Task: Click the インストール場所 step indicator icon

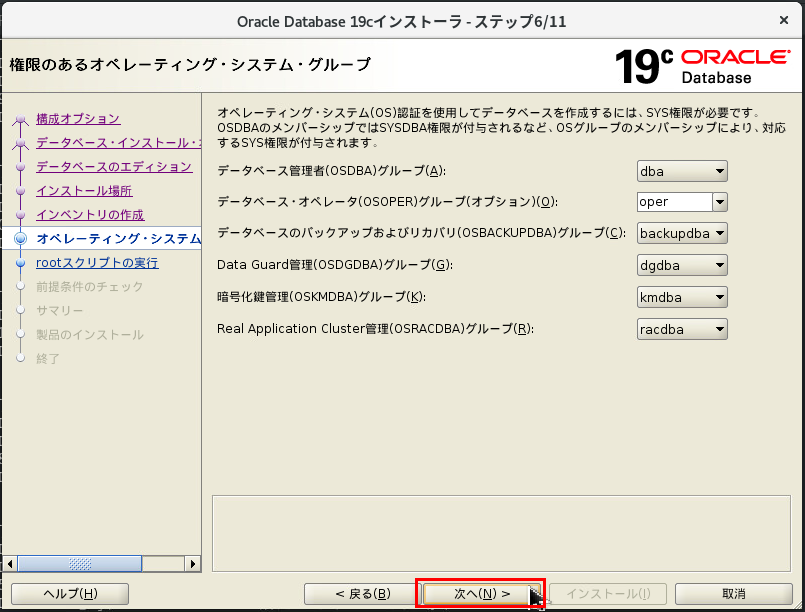Action: click(x=20, y=191)
